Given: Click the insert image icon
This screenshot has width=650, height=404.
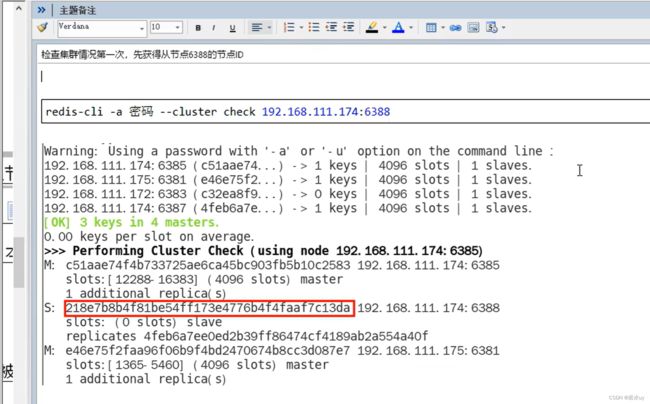Looking at the screenshot, I should tap(473, 28).
